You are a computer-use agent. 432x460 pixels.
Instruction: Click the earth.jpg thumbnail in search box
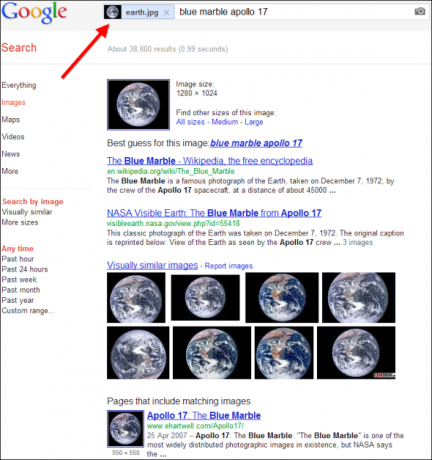point(112,12)
